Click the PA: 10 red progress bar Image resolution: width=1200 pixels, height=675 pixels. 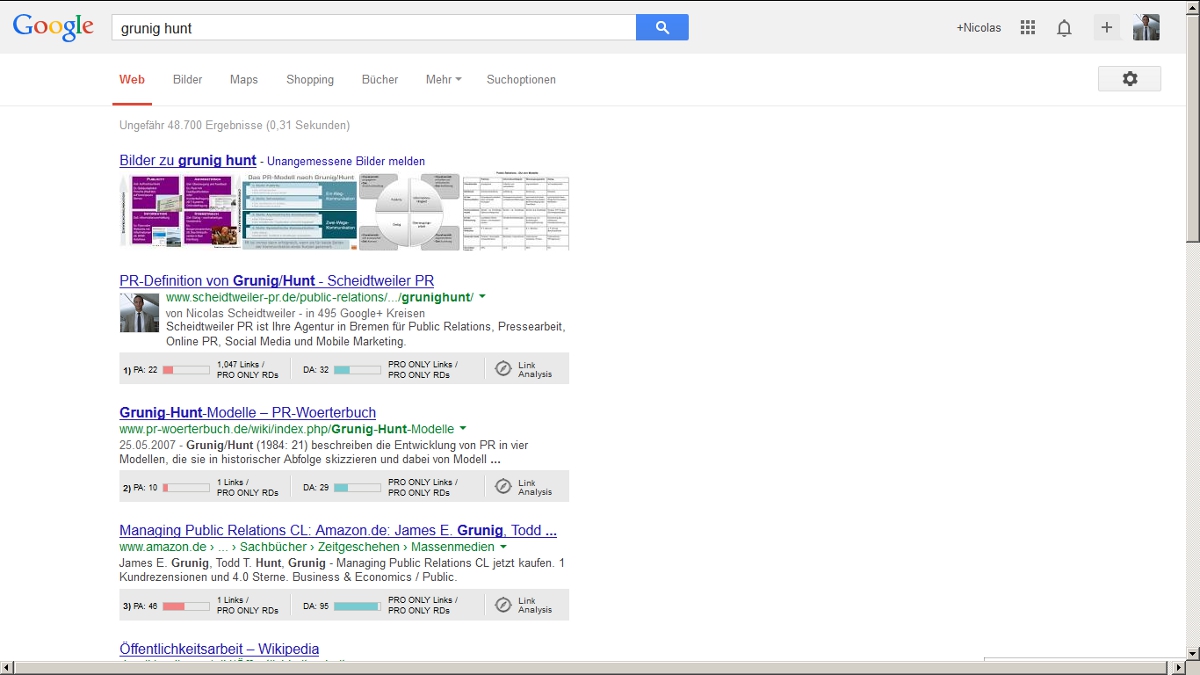coord(186,488)
